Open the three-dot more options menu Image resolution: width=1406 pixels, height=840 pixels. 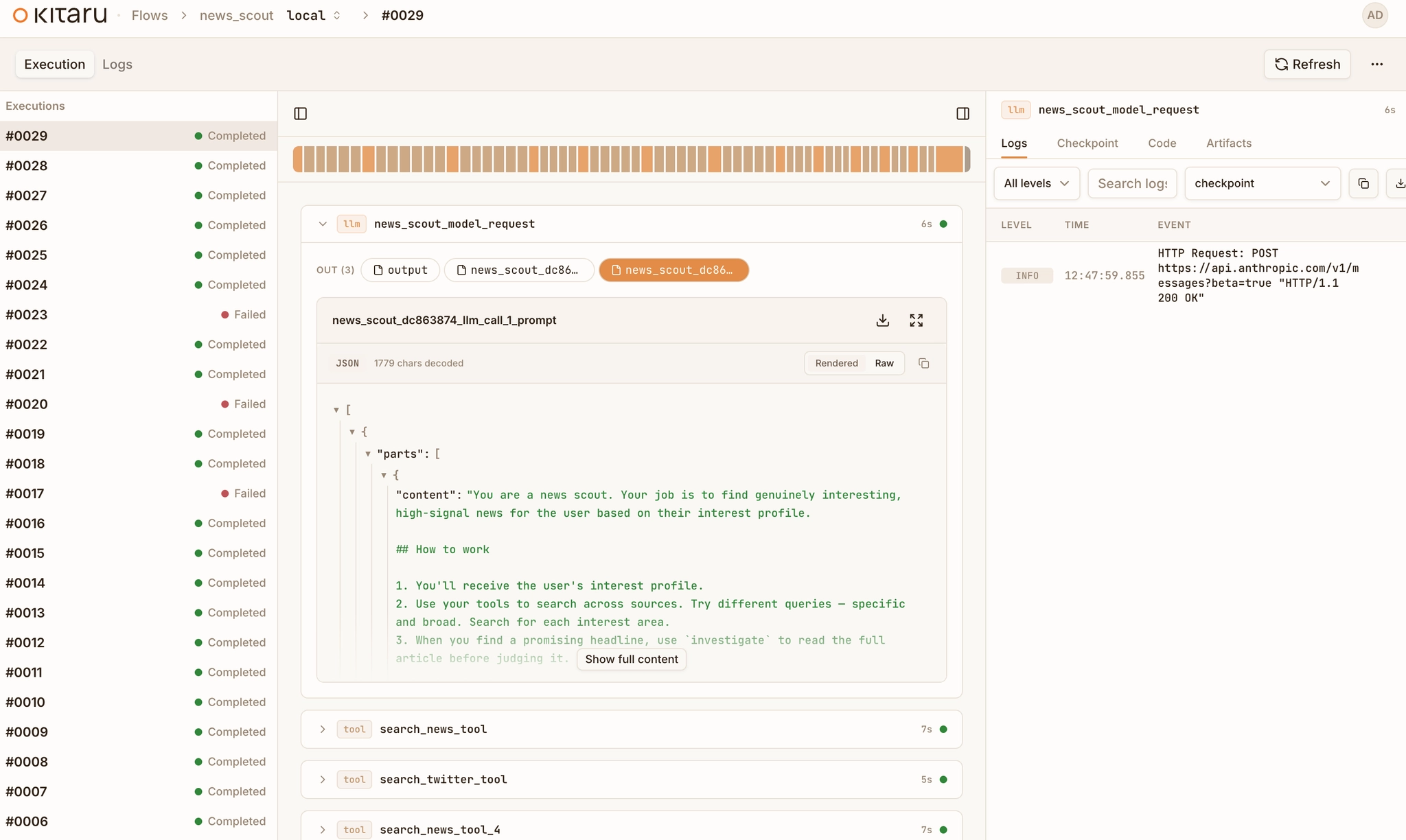pyautogui.click(x=1376, y=65)
